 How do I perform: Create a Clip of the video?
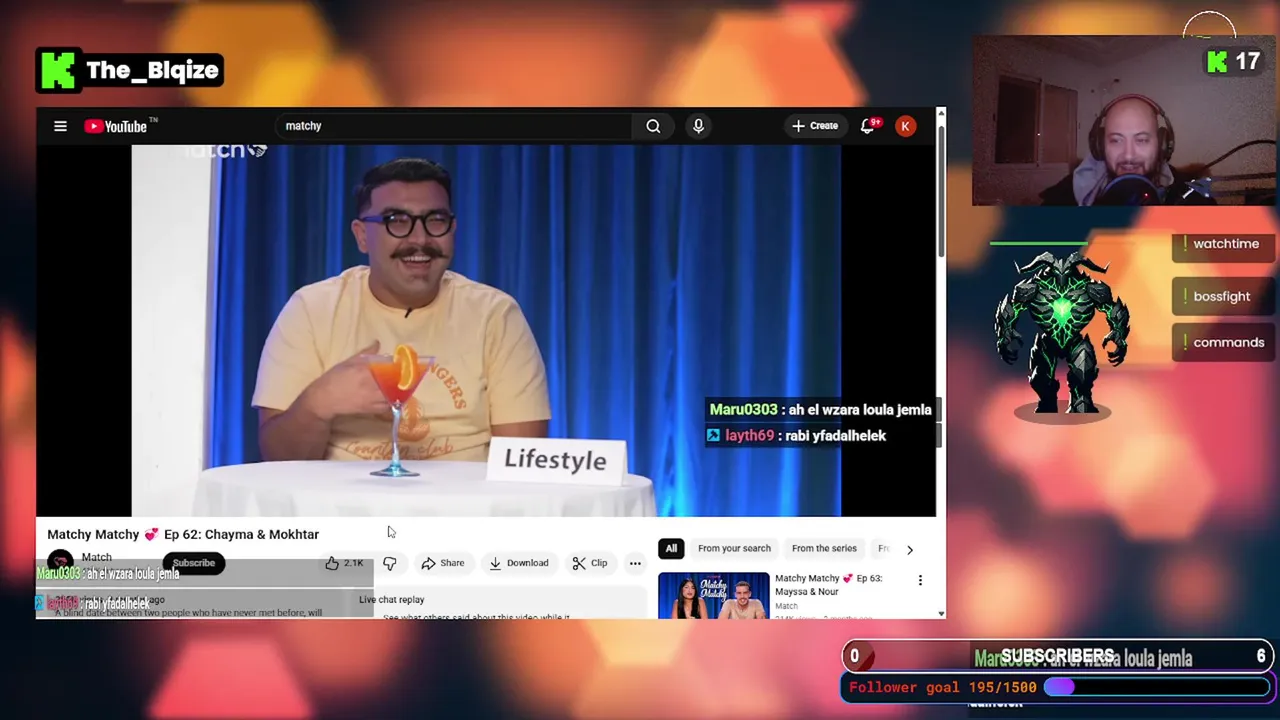point(590,563)
